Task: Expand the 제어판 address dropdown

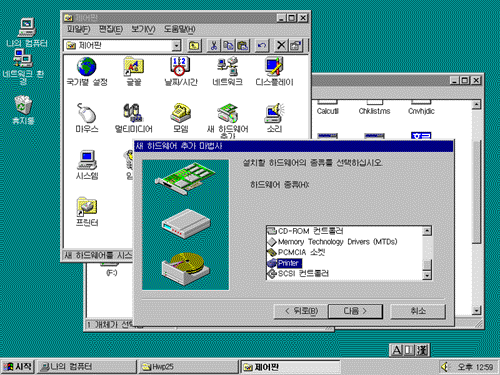Action: (x=176, y=45)
